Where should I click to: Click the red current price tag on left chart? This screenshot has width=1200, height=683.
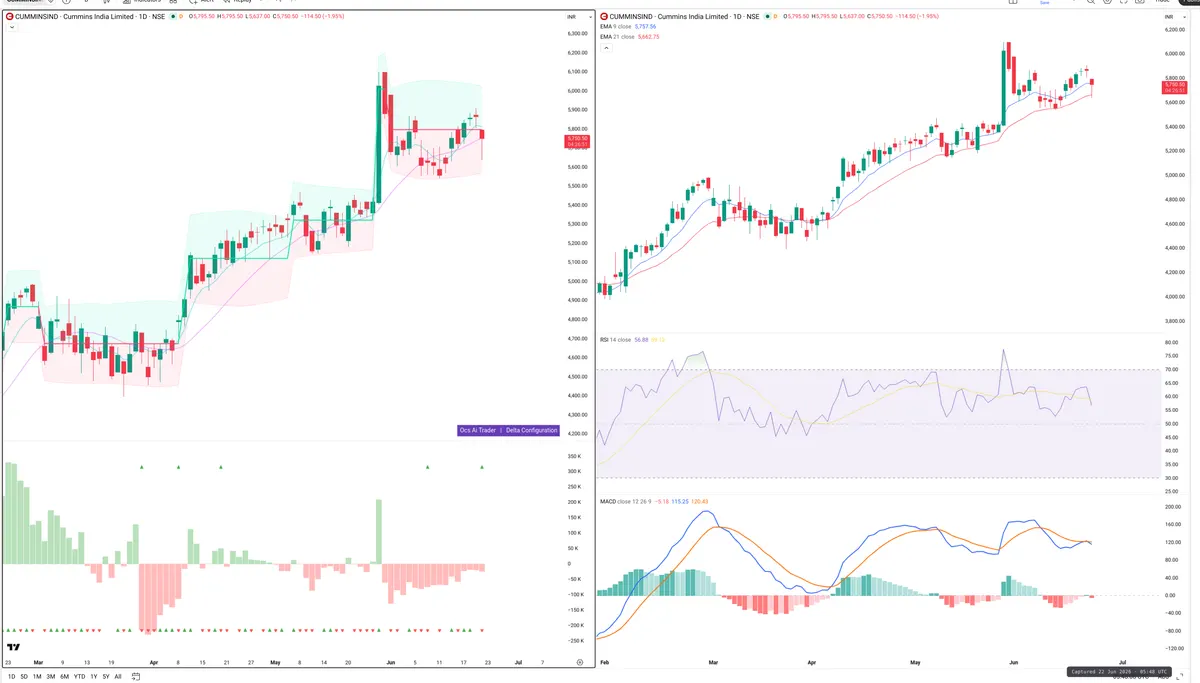pos(578,142)
